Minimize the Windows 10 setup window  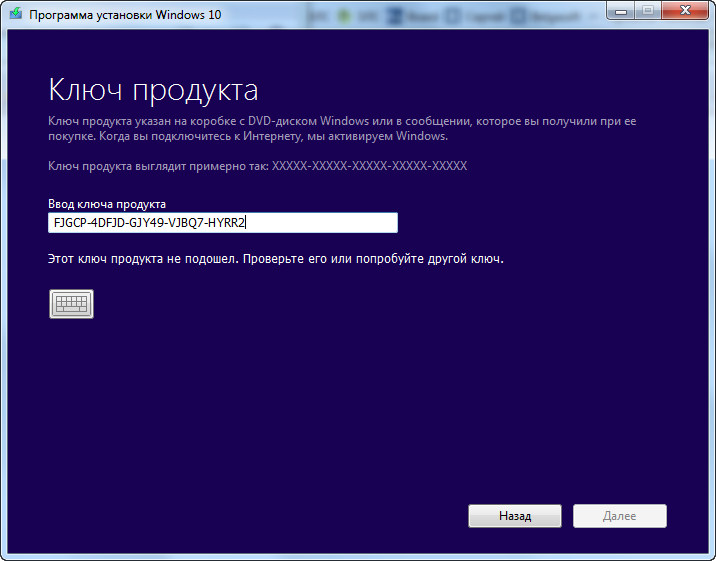tap(621, 11)
